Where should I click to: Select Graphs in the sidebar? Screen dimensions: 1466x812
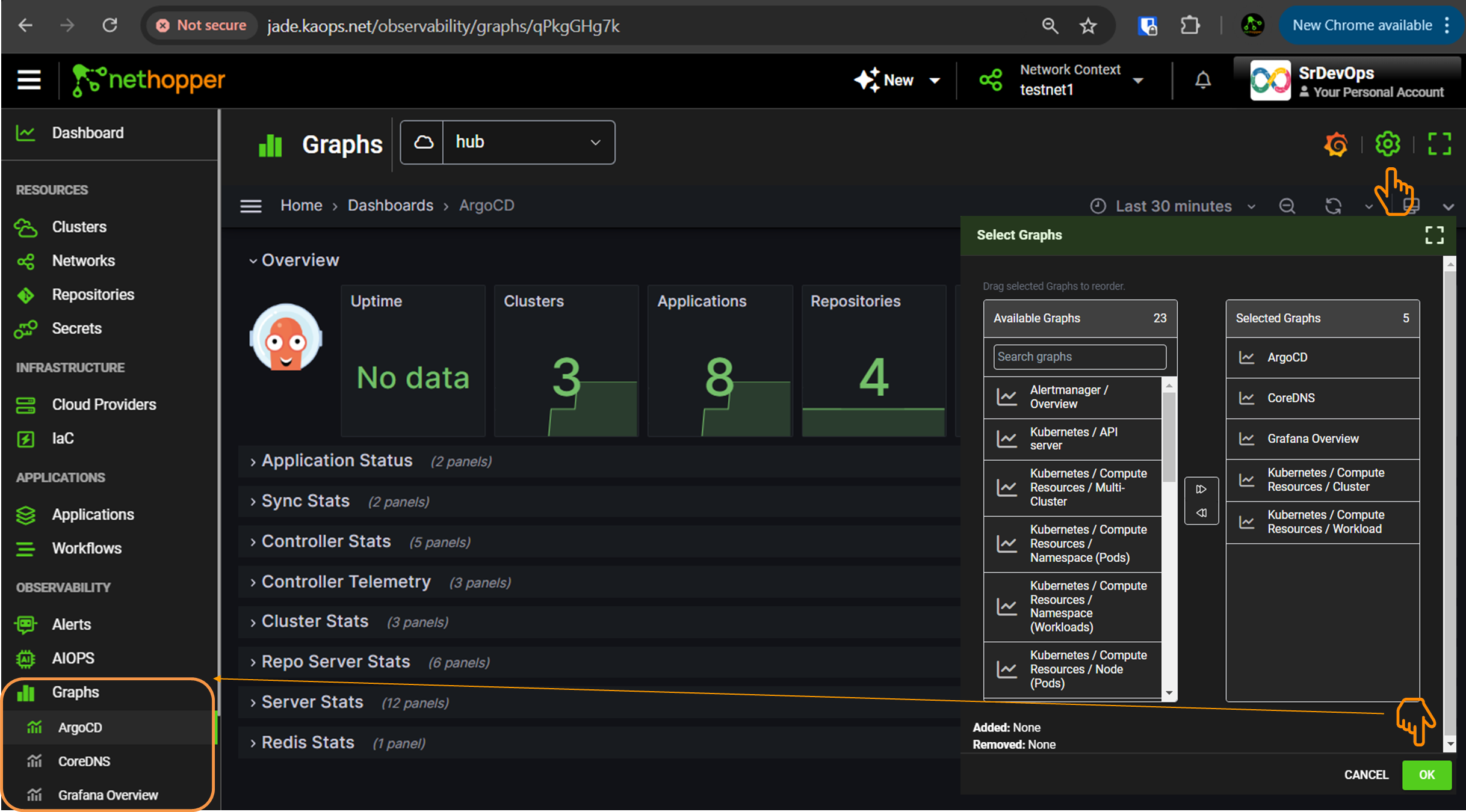pyautogui.click(x=110, y=692)
